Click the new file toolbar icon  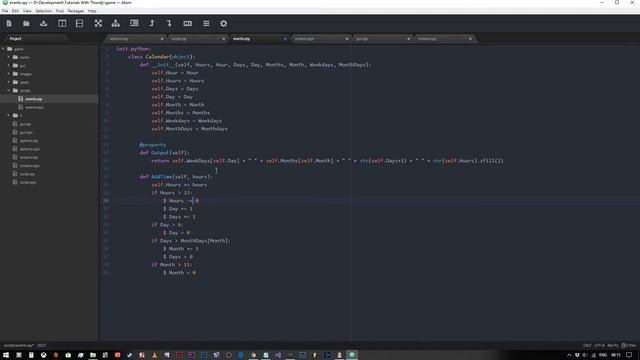(x=9, y=24)
